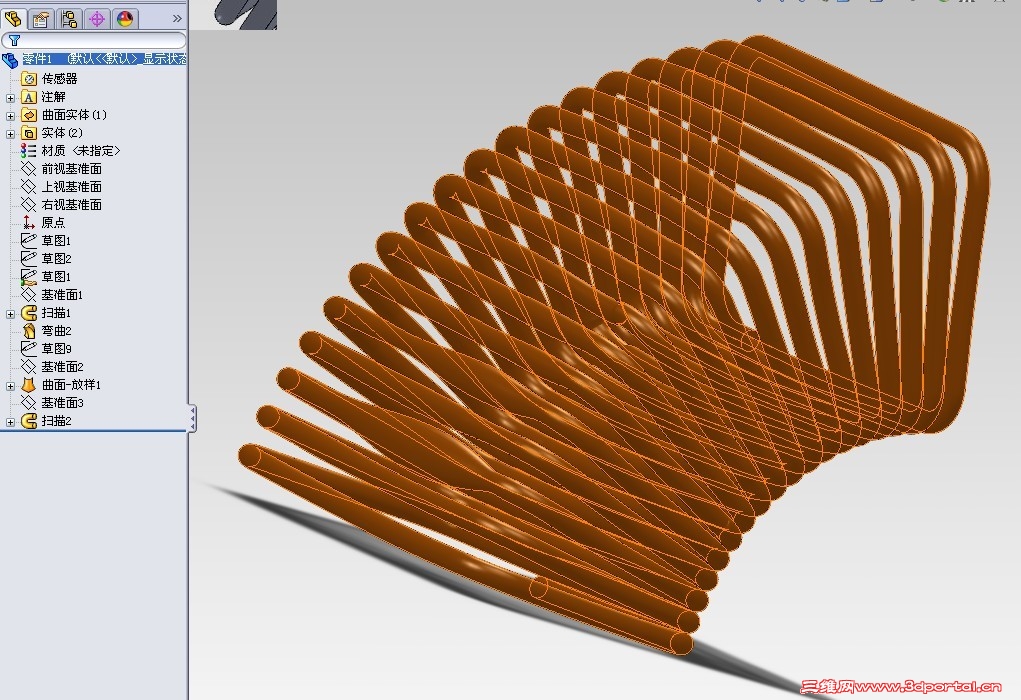The height and width of the screenshot is (700, 1021).
Task: Select the 曲面实体(1) surface bodies icon
Action: coord(29,115)
